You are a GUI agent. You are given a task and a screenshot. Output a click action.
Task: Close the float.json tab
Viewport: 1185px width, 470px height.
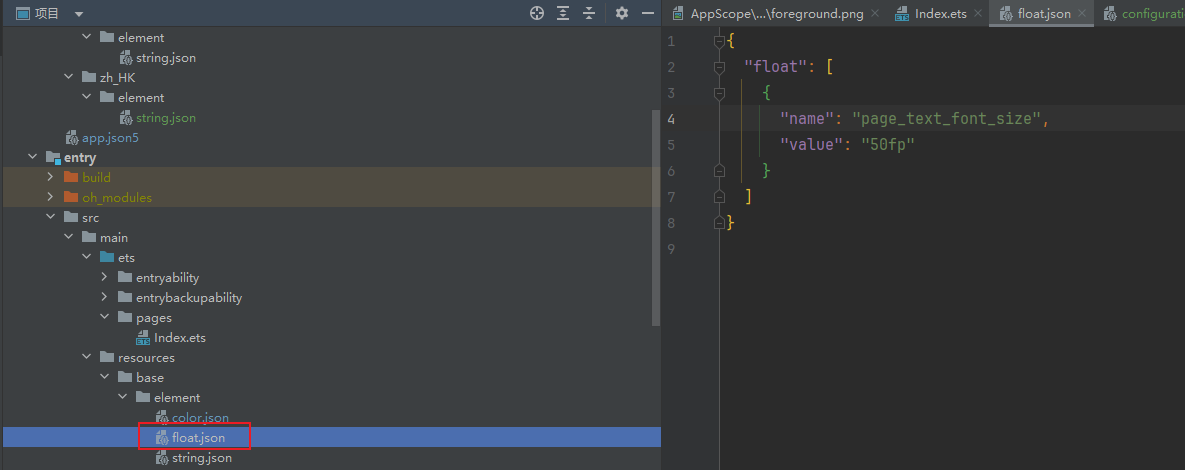point(1082,14)
